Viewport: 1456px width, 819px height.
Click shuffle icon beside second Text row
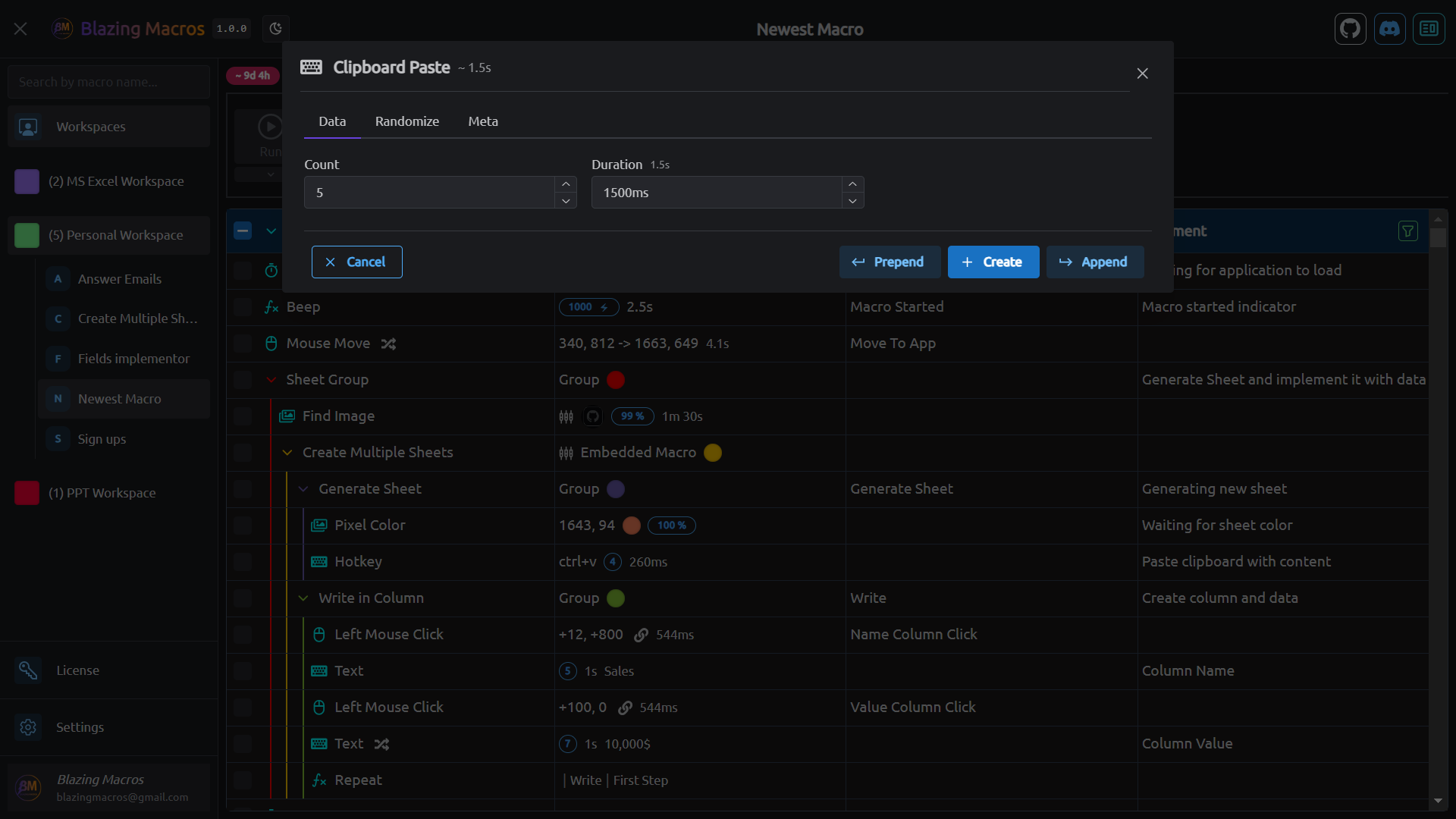pyautogui.click(x=382, y=744)
